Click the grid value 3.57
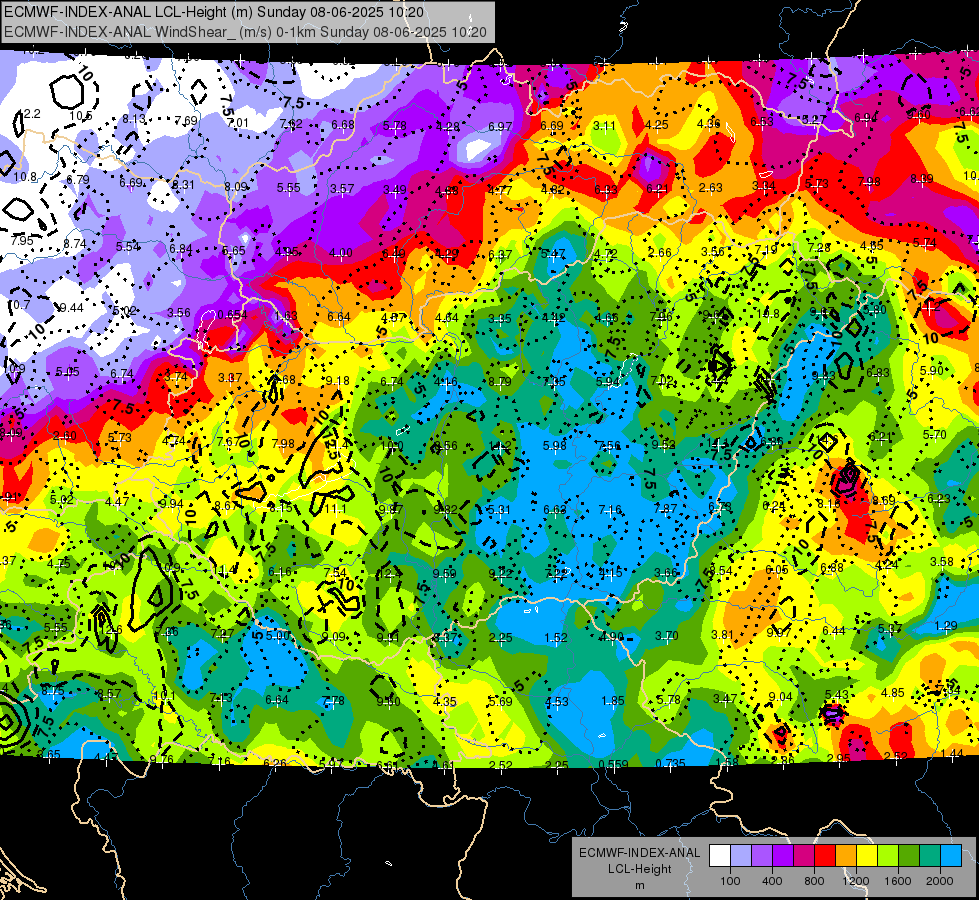This screenshot has width=979, height=900. [x=342, y=189]
